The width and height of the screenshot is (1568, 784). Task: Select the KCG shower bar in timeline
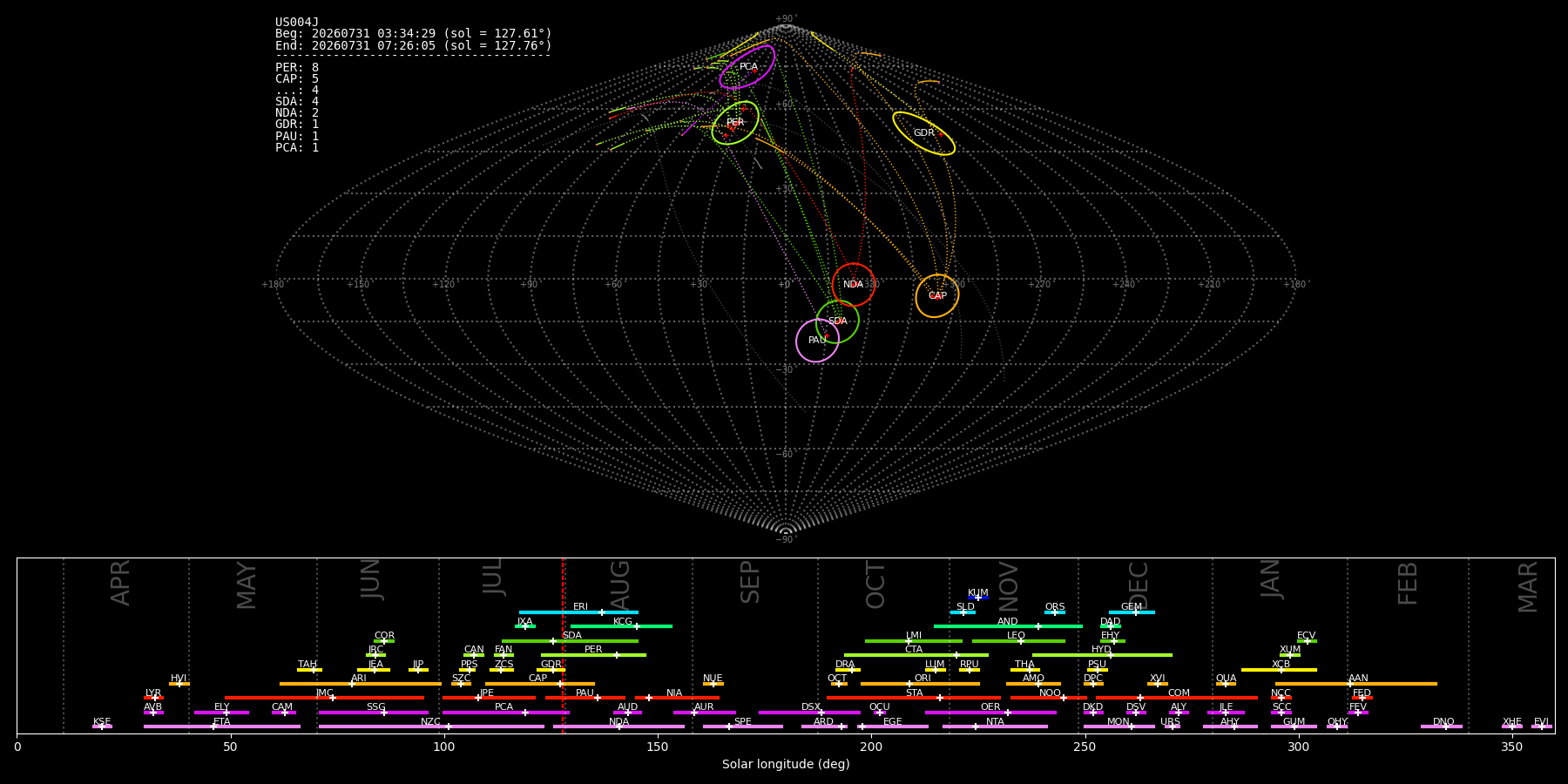pyautogui.click(x=621, y=626)
